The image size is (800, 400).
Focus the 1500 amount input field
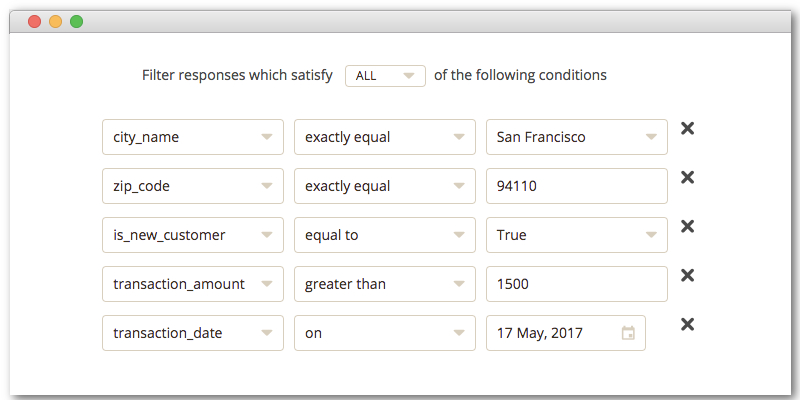coord(577,284)
